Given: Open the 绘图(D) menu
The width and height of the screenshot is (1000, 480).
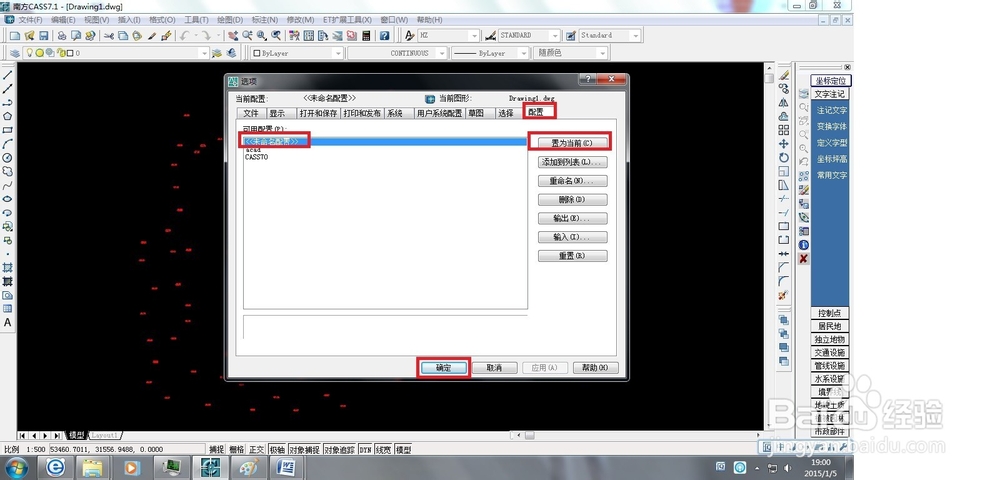Looking at the screenshot, I should (x=230, y=20).
